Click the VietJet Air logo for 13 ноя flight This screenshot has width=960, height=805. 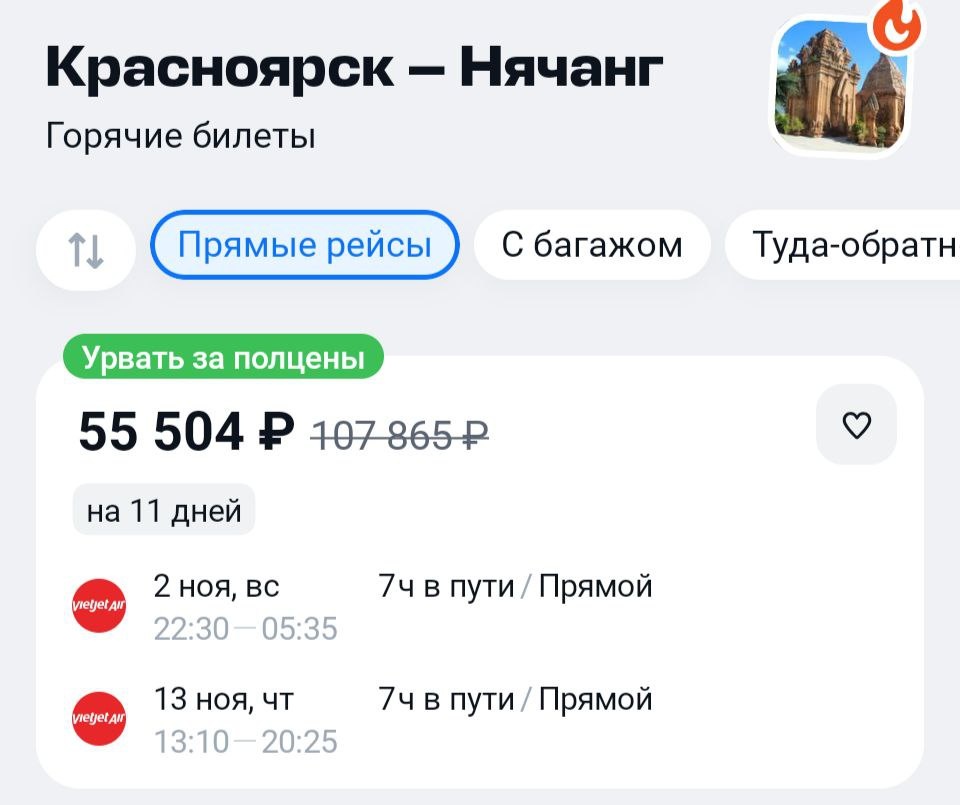[x=100, y=718]
